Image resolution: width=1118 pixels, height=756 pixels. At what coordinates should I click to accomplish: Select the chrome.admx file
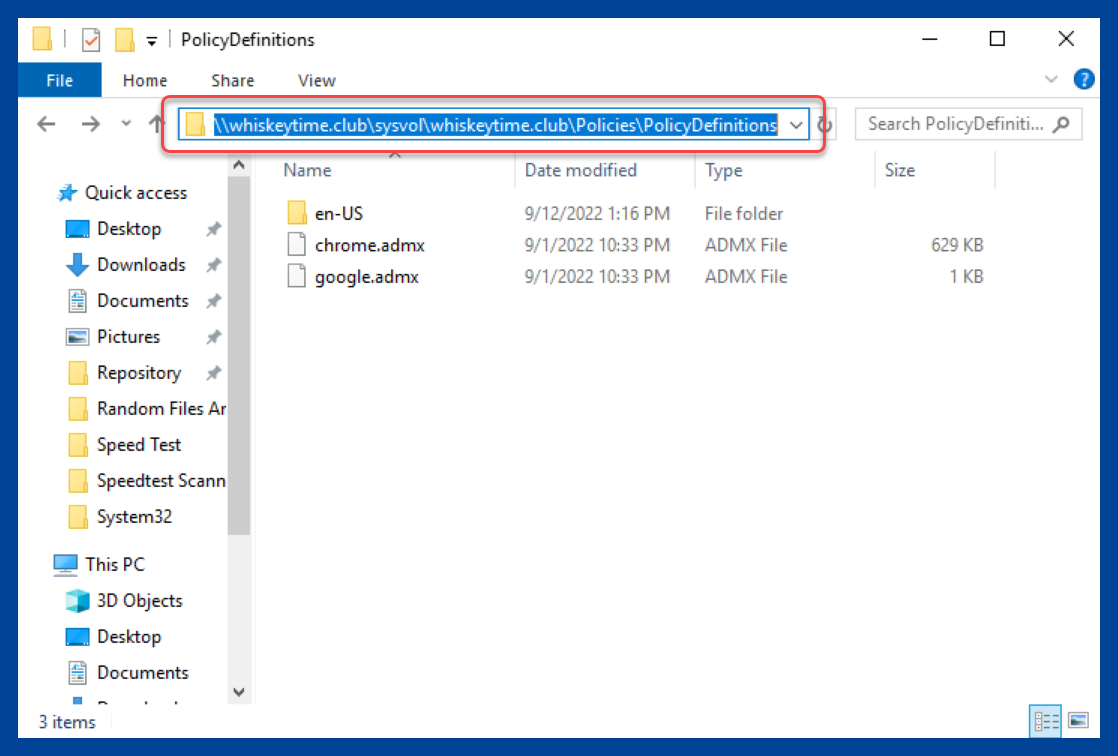(369, 245)
